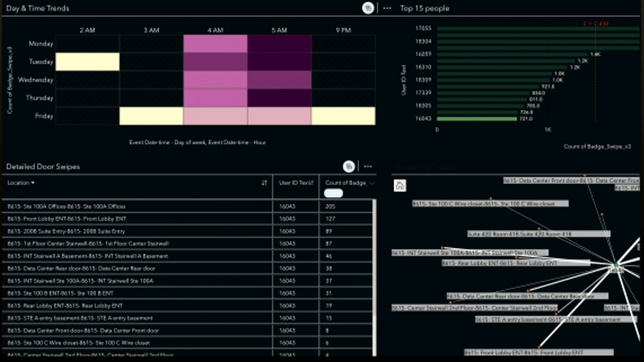Select the Tuesday 4 AM heatmap cell
644x362 pixels.
(x=216, y=62)
